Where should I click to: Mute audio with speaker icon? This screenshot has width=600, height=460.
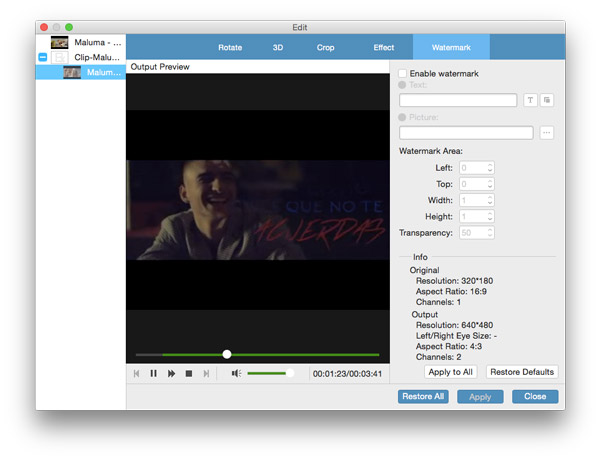click(236, 373)
